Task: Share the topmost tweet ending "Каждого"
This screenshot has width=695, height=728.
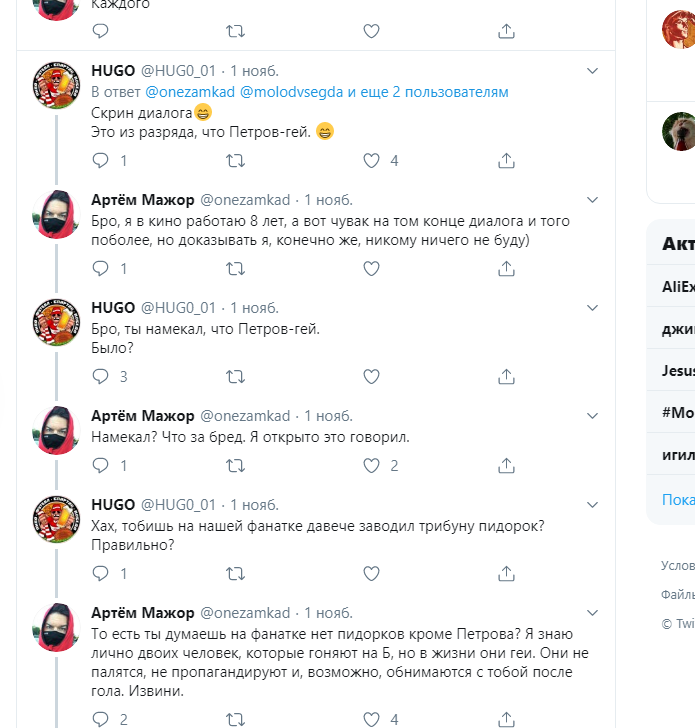Action: pyautogui.click(x=507, y=31)
